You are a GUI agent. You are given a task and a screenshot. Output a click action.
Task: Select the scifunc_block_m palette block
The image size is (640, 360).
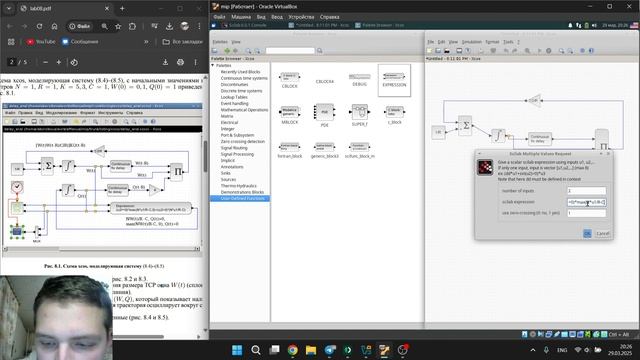coord(360,150)
